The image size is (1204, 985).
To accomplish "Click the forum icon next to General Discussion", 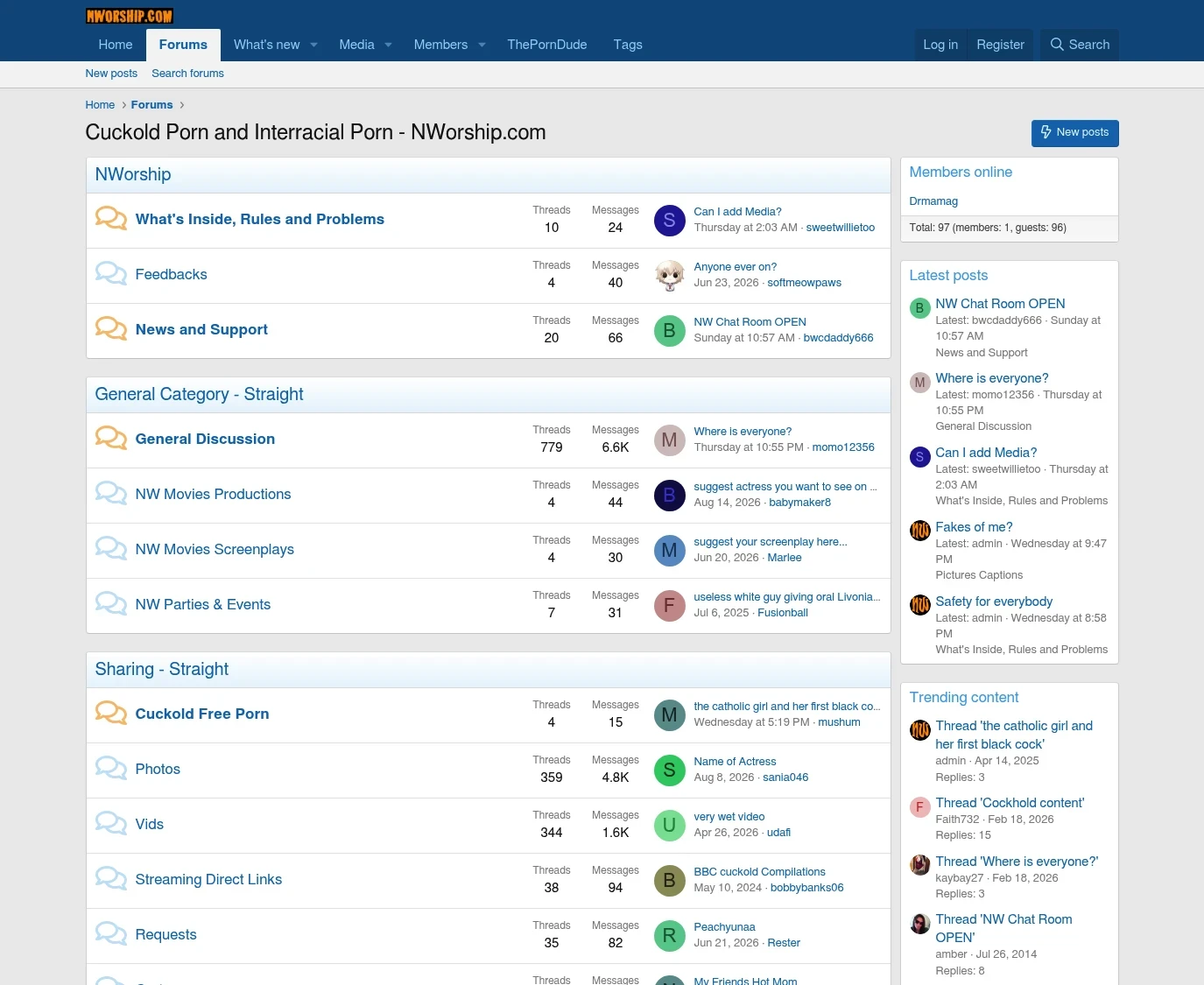I will click(111, 438).
